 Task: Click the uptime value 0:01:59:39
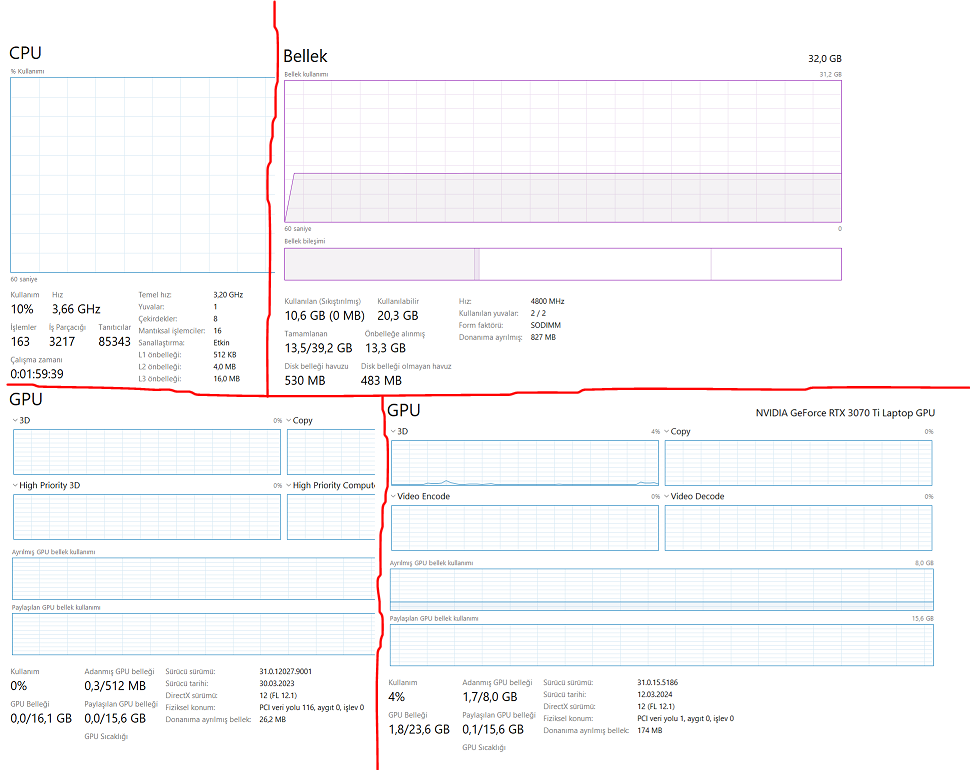tap(36, 374)
